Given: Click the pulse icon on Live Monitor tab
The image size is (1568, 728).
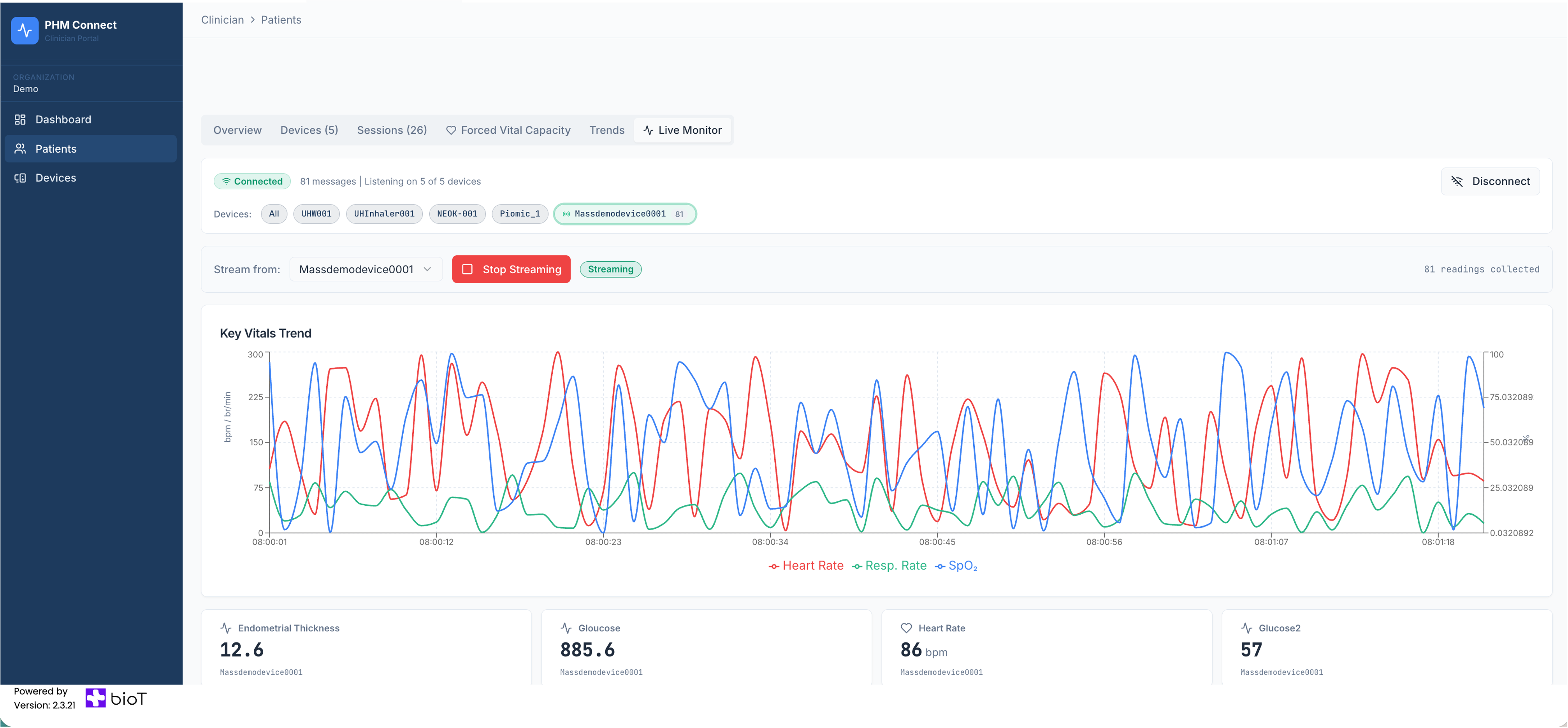Looking at the screenshot, I should click(648, 130).
